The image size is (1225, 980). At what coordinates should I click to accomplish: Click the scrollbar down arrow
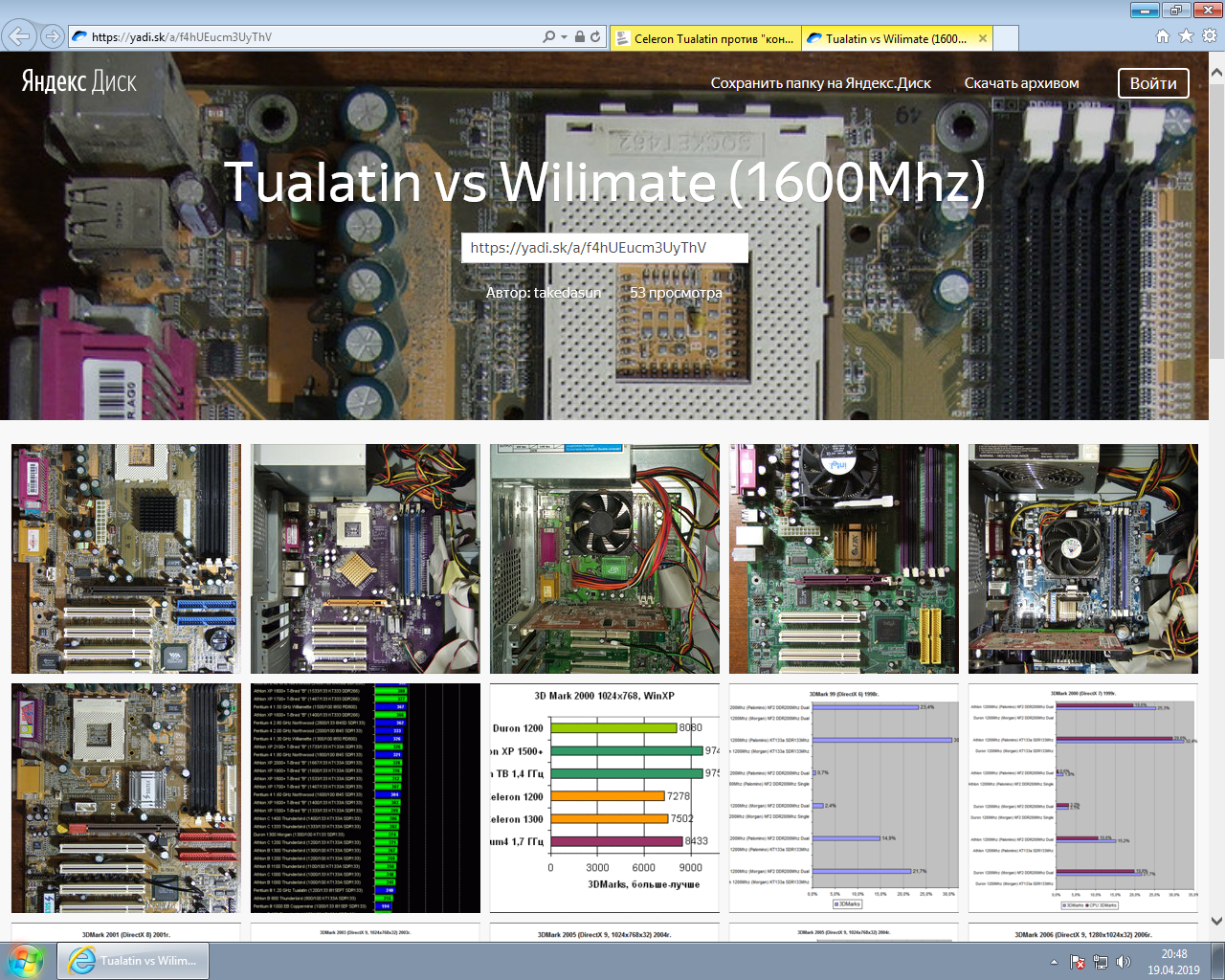1216,922
